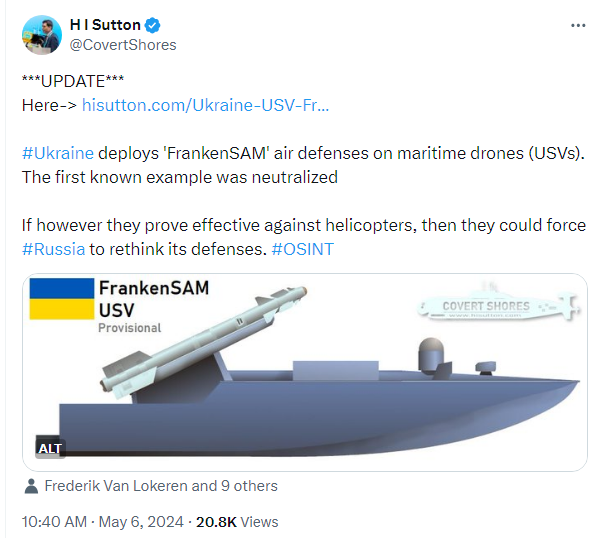595x538 pixels.
Task: Open the #OSINT hashtag
Action: pyautogui.click(x=302, y=249)
